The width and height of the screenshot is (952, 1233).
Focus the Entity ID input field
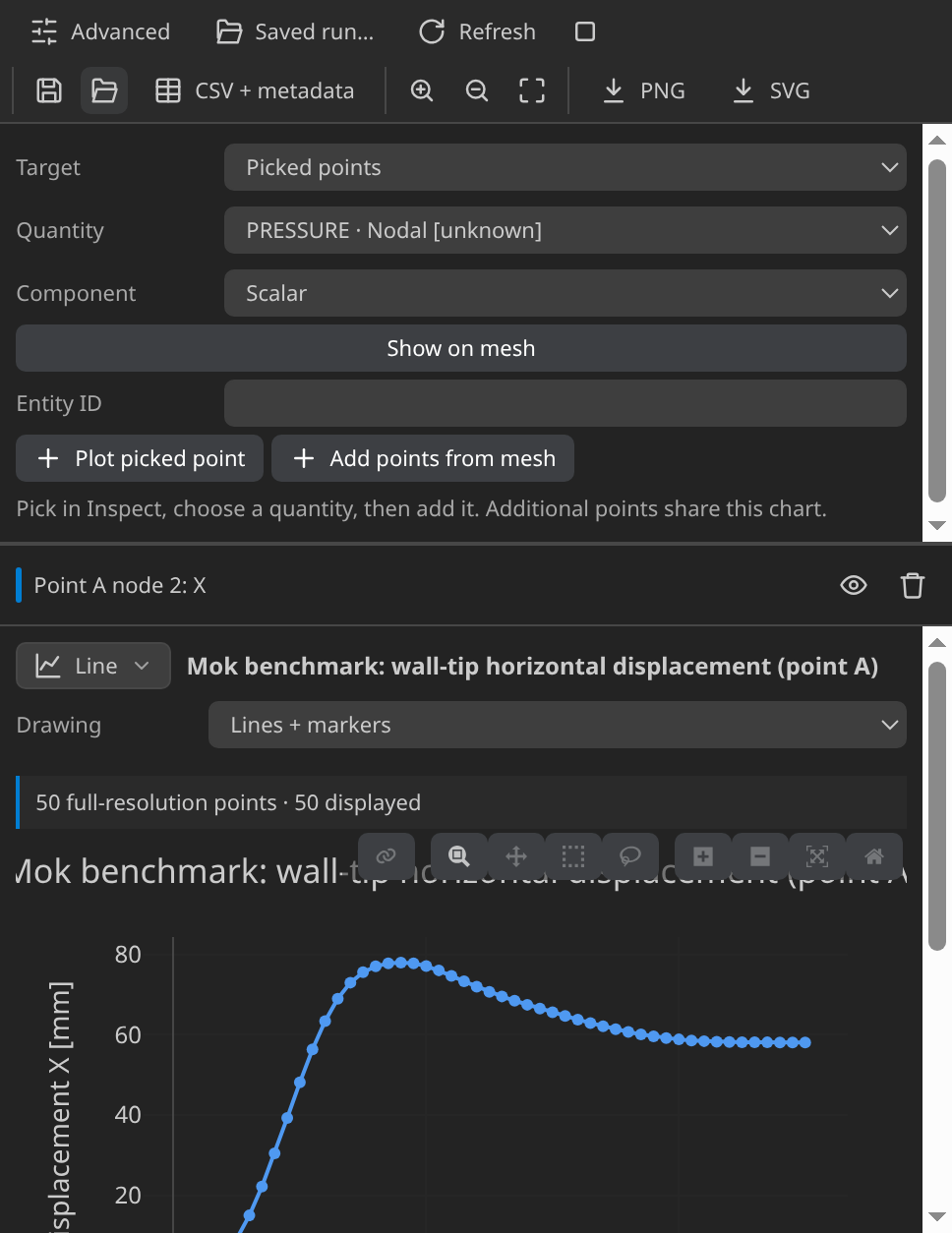tap(565, 403)
